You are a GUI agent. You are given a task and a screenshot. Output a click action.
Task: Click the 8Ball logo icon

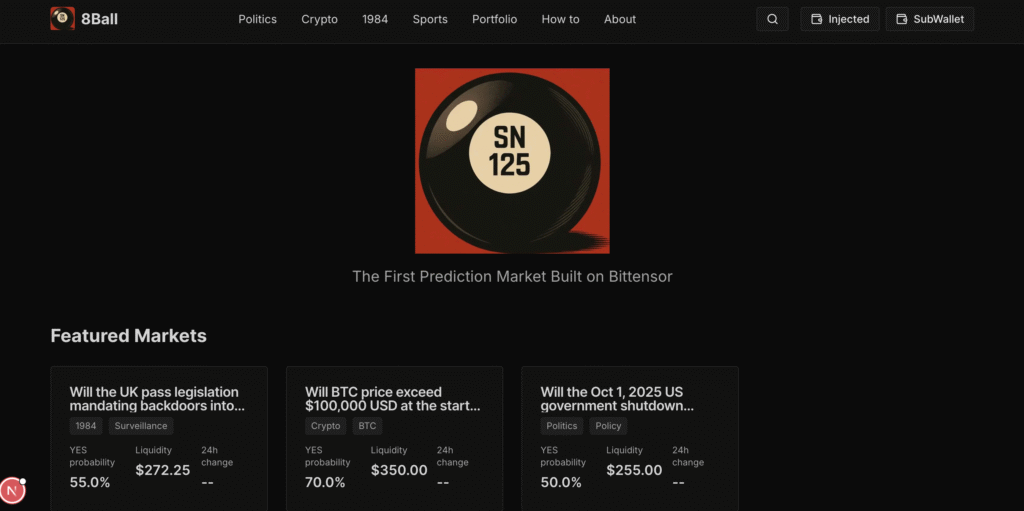pyautogui.click(x=62, y=19)
